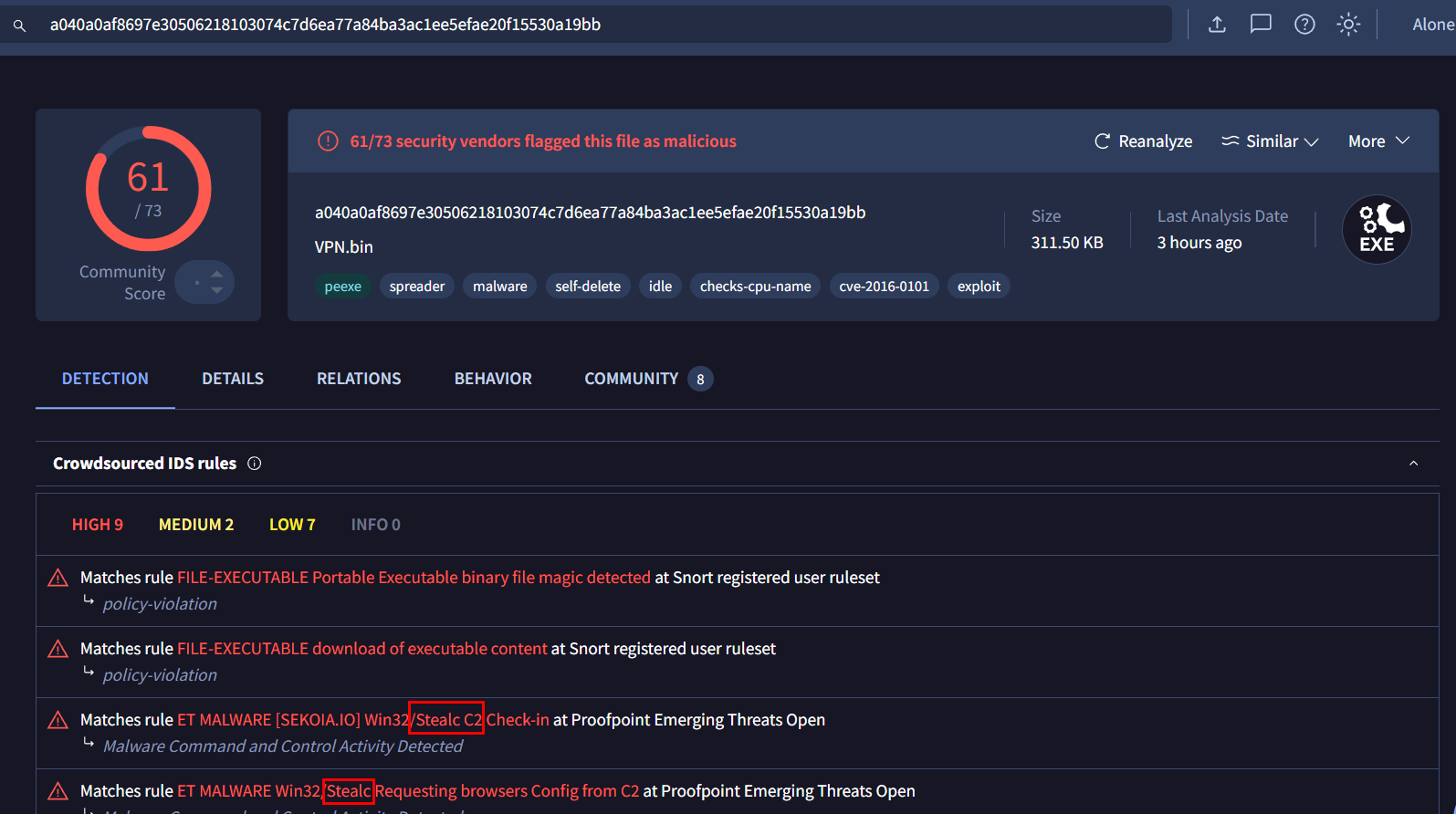Image resolution: width=1456 pixels, height=814 pixels.
Task: Switch to the Details tab
Action: (233, 379)
